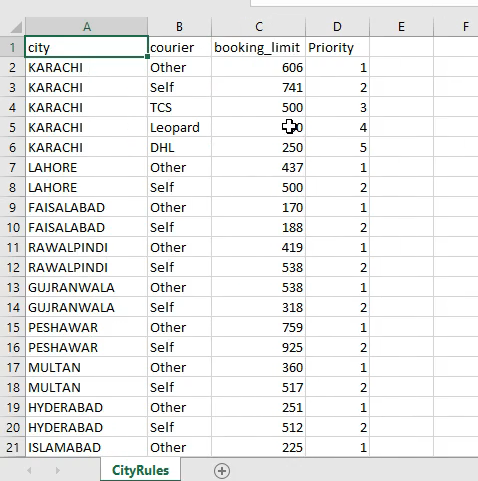Select row 5 header
This screenshot has width=478, height=481.
(x=13, y=127)
